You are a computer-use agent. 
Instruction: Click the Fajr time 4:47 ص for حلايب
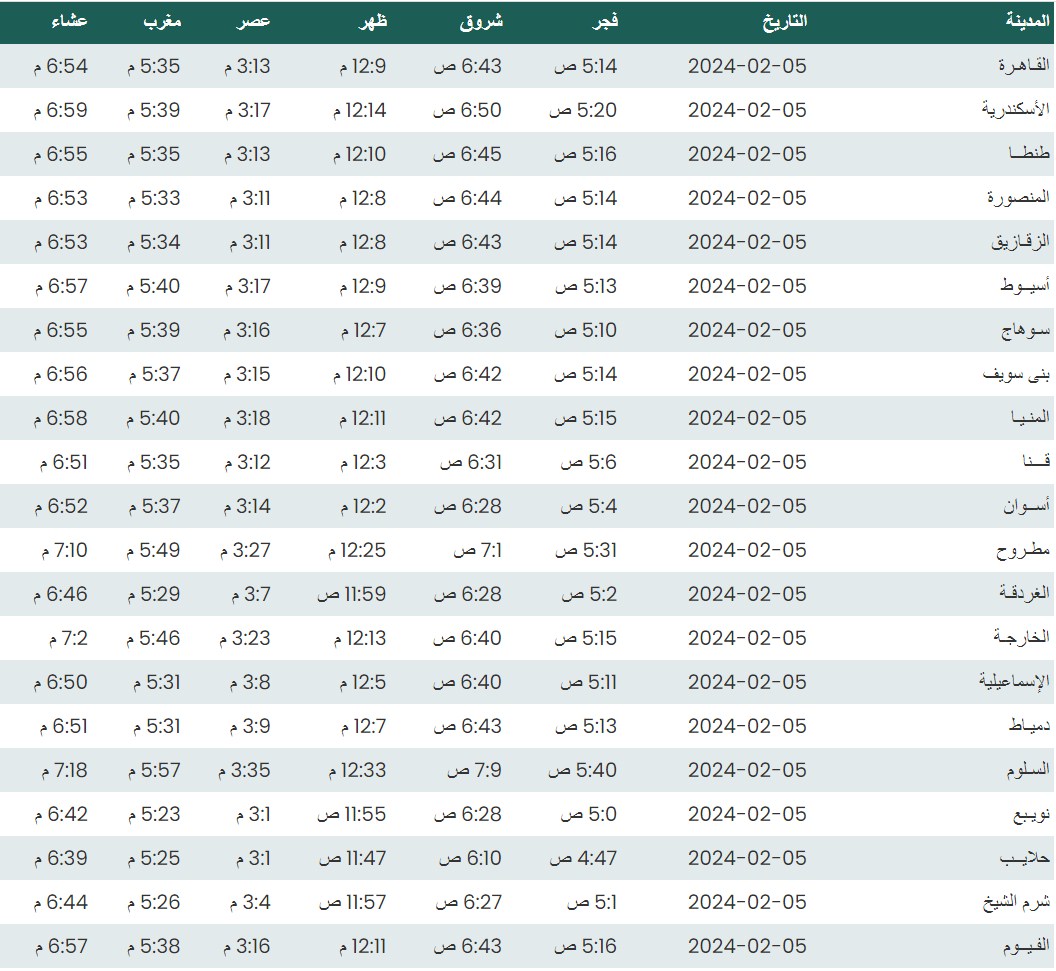587,858
